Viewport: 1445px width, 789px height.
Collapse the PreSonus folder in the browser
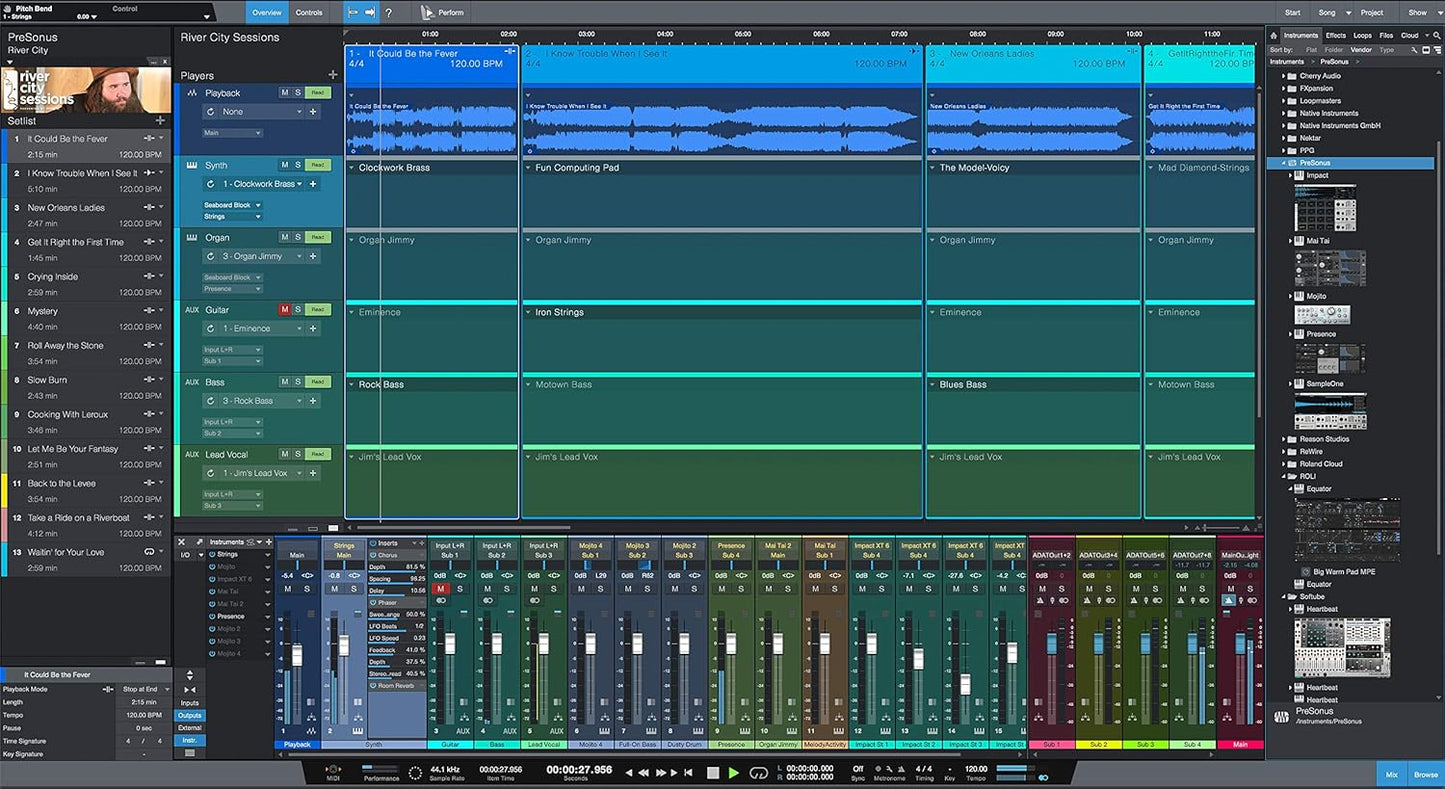coord(1284,162)
